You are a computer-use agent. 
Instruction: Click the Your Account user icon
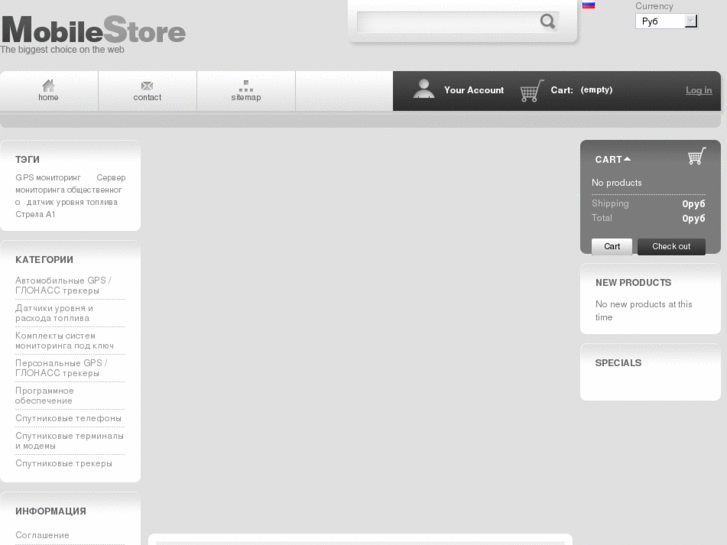point(423,89)
